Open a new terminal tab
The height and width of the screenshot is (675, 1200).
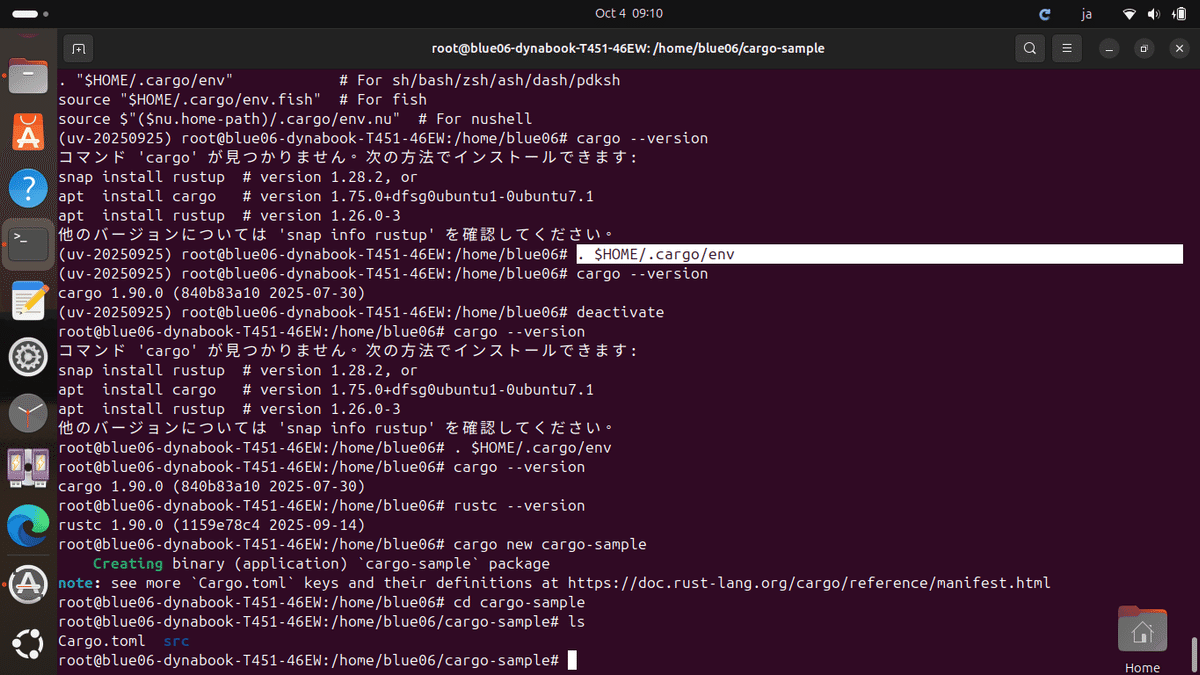tap(78, 48)
